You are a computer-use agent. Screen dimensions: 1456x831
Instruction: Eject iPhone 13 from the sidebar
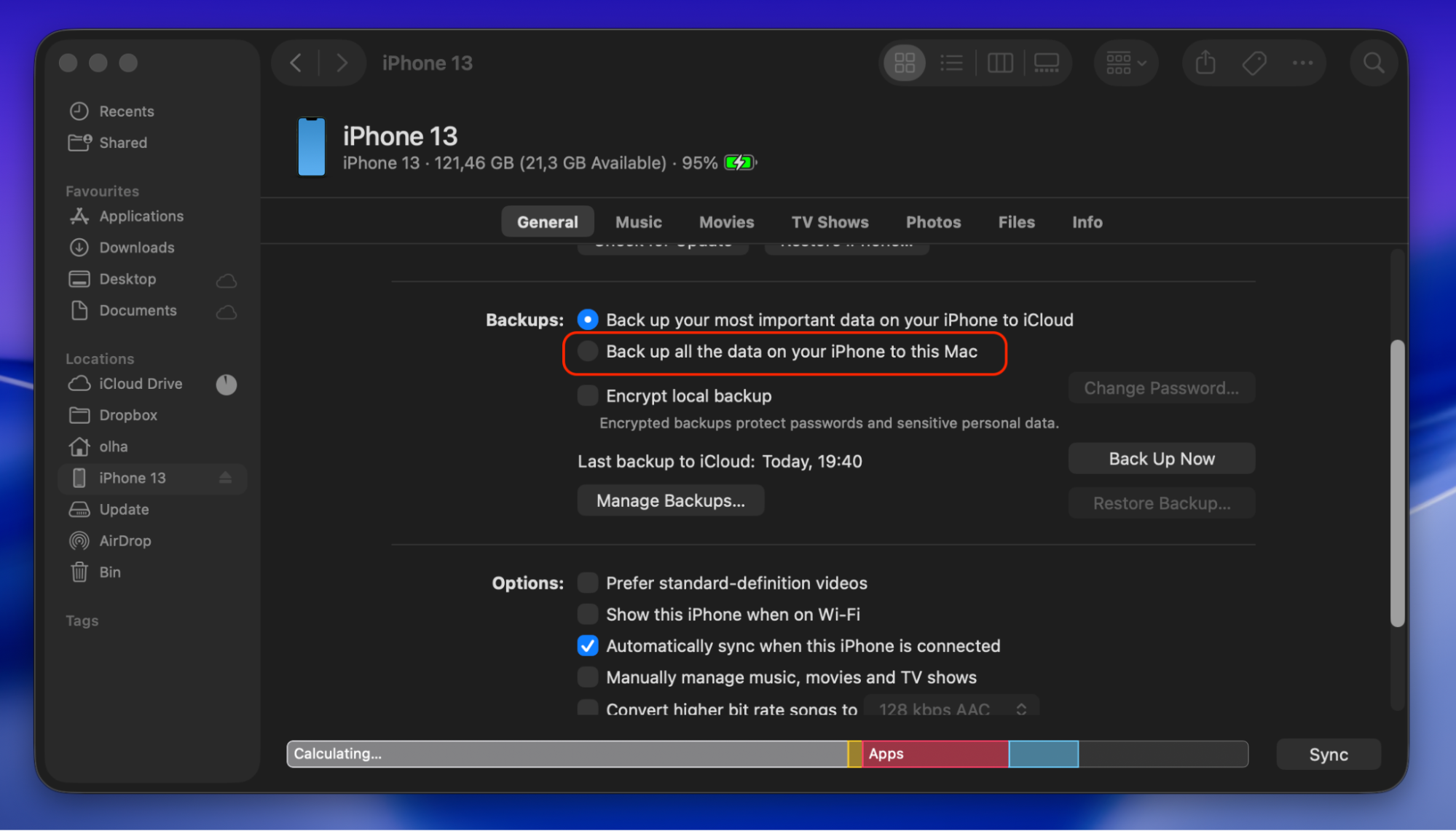226,478
